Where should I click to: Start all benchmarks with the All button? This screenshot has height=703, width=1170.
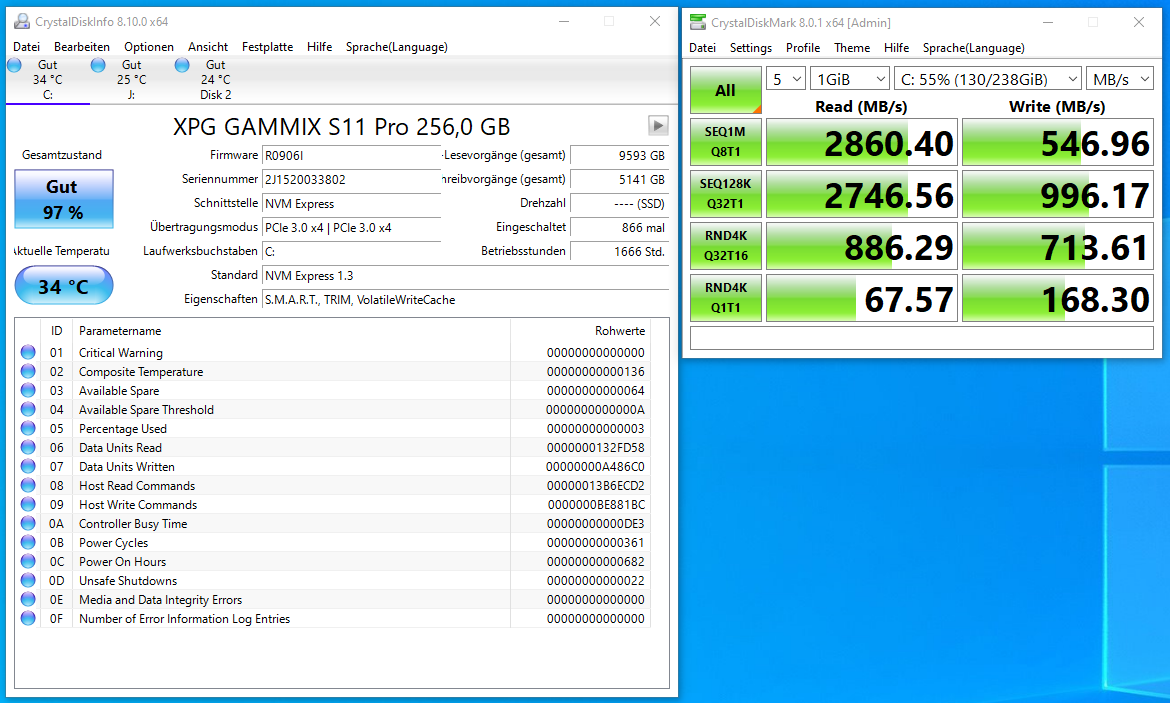pyautogui.click(x=725, y=90)
